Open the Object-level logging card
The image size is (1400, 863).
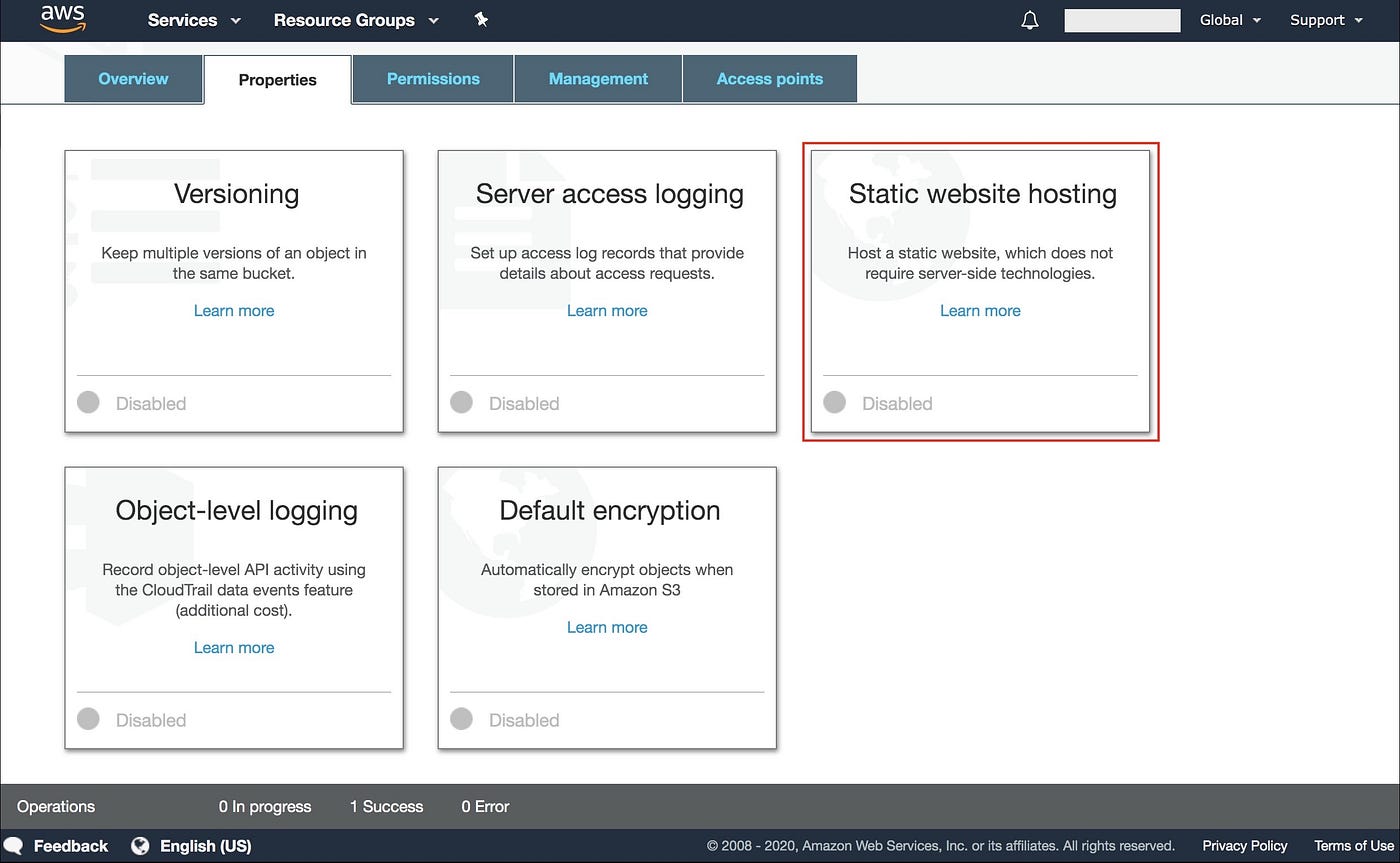[234, 607]
